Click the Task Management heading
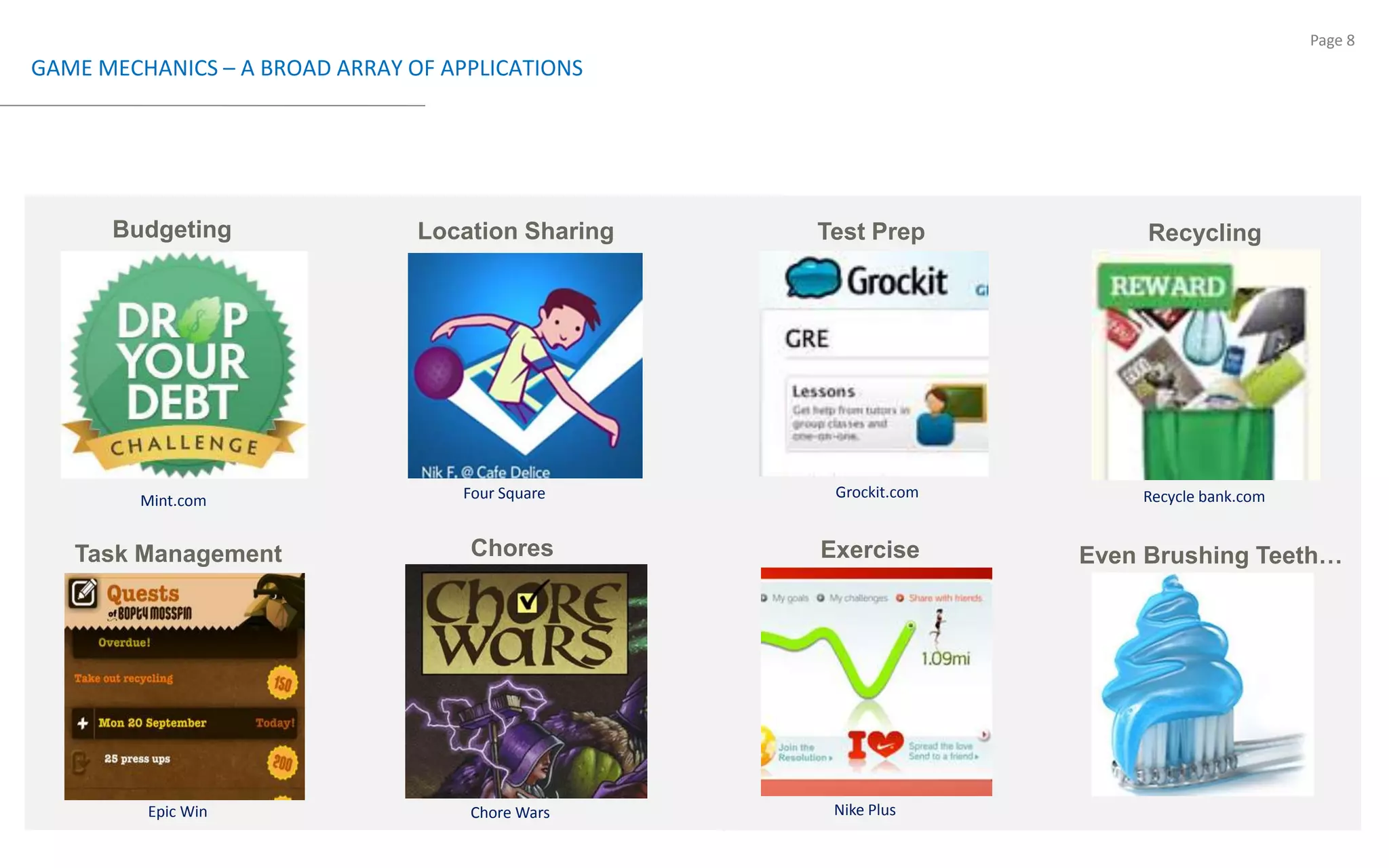1389x868 pixels. [x=178, y=553]
